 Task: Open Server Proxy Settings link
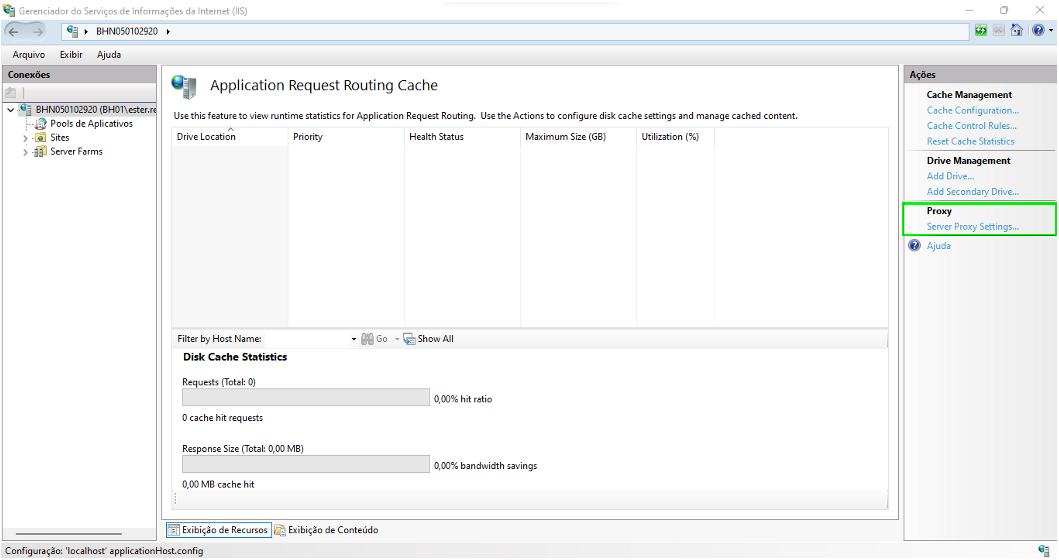click(x=972, y=227)
